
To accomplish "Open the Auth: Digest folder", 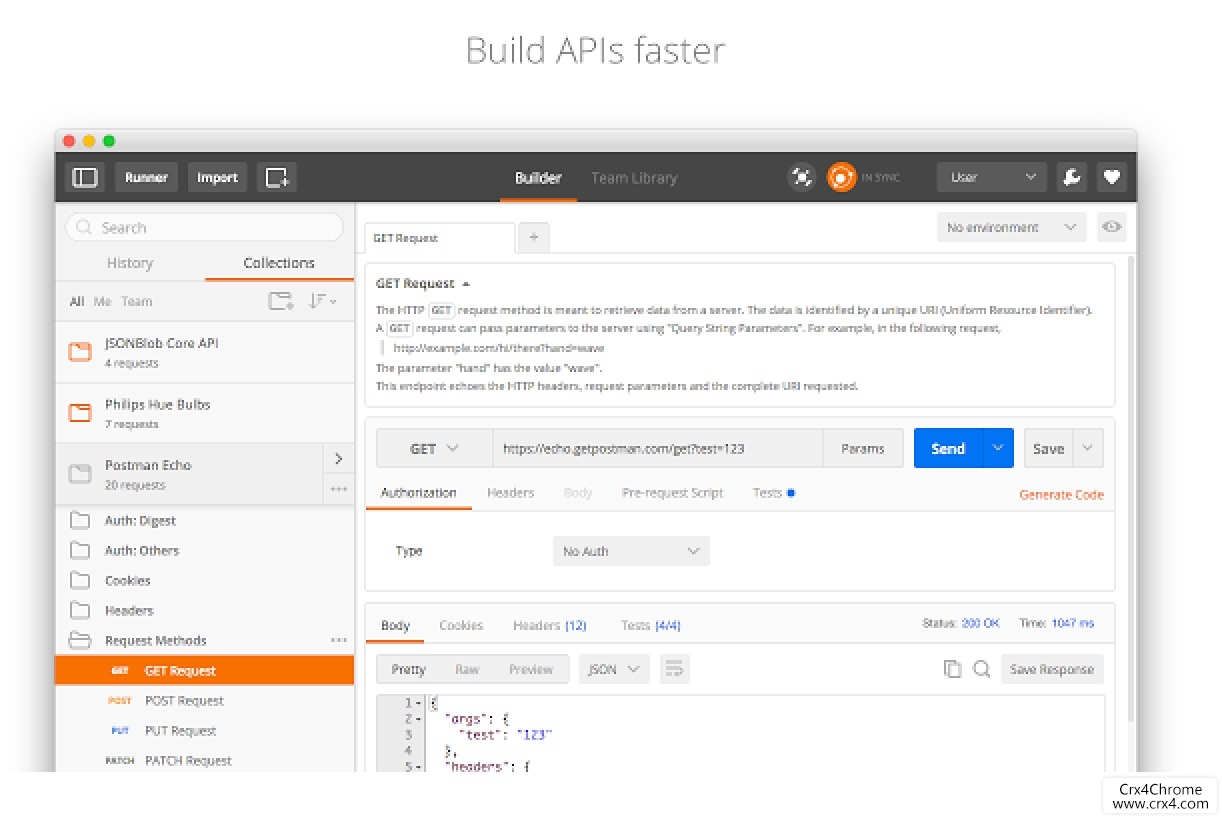I will (204, 520).
